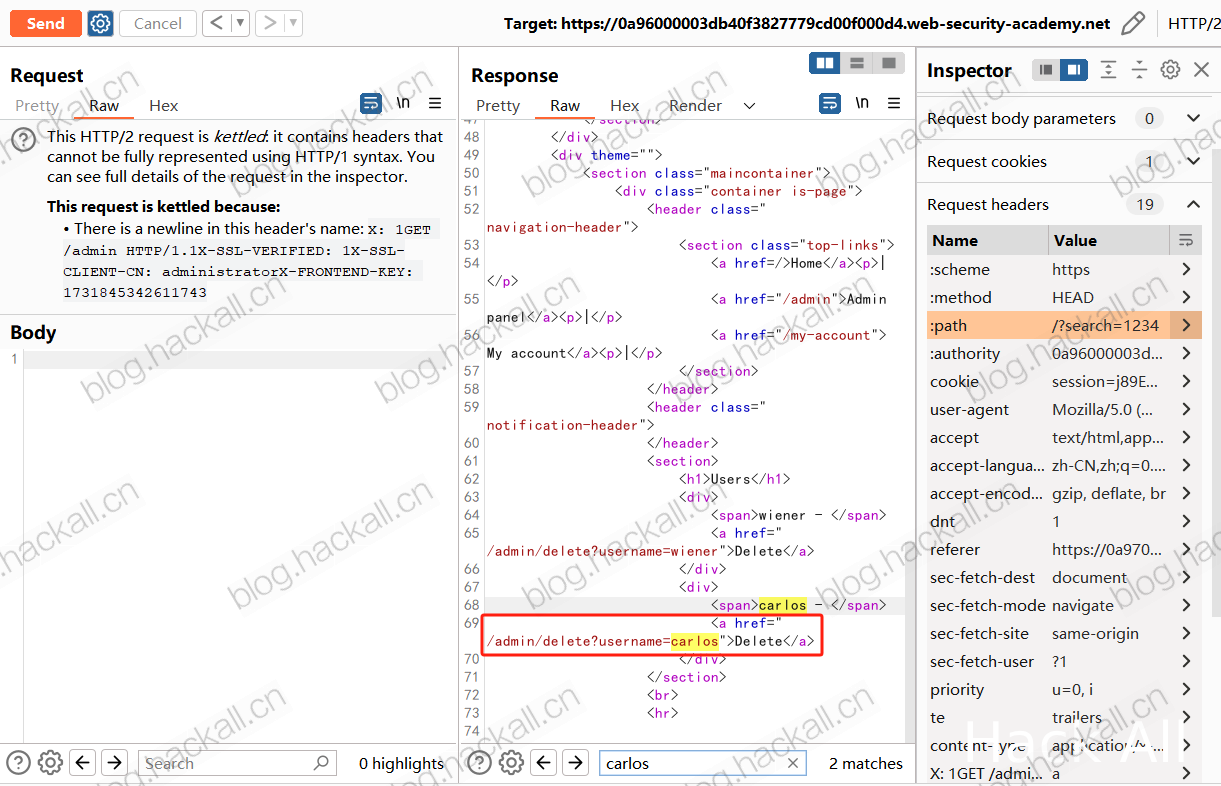
Task: Jump to the next carlos match in the Response
Action: pyautogui.click(x=575, y=763)
